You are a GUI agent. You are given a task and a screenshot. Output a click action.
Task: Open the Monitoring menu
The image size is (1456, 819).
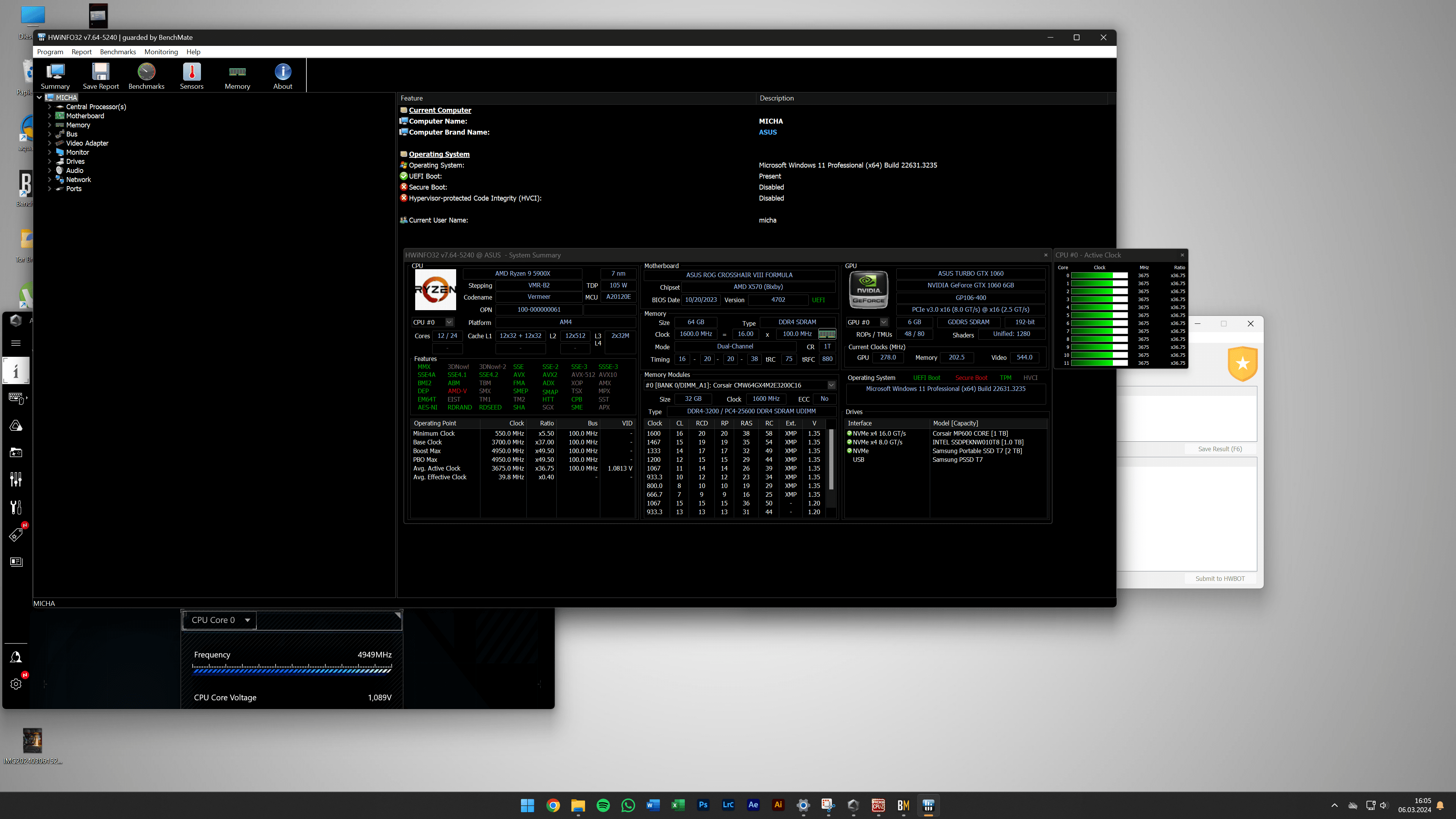coord(161,52)
